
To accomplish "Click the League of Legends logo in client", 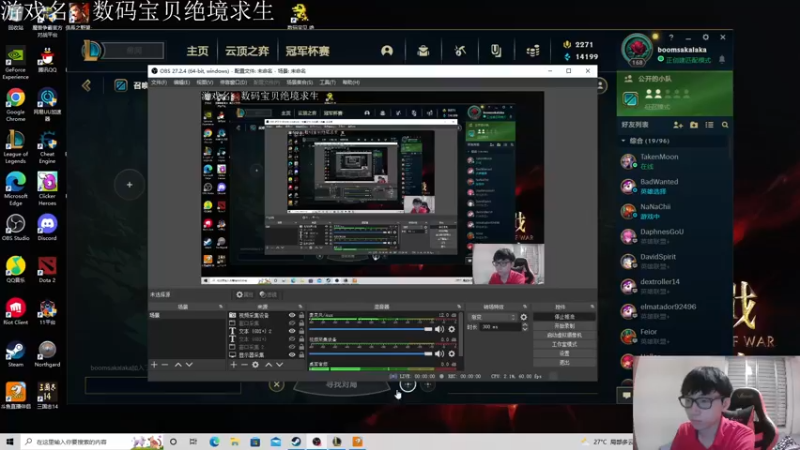I will click(x=91, y=51).
